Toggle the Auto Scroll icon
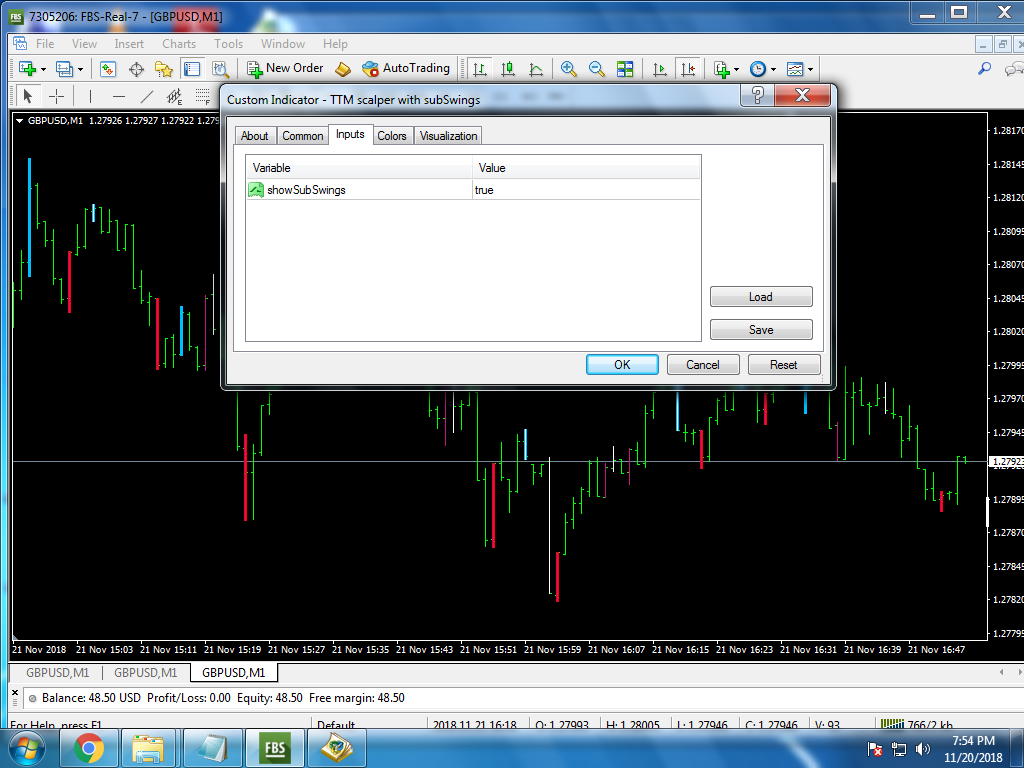Screen dimensions: 1024x768 [x=660, y=69]
